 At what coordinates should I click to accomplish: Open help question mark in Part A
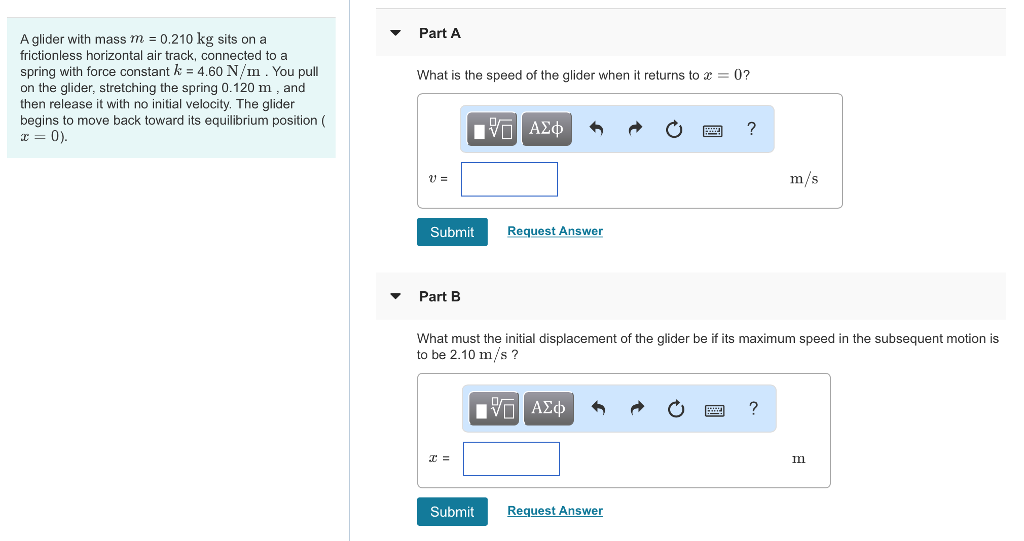751,128
